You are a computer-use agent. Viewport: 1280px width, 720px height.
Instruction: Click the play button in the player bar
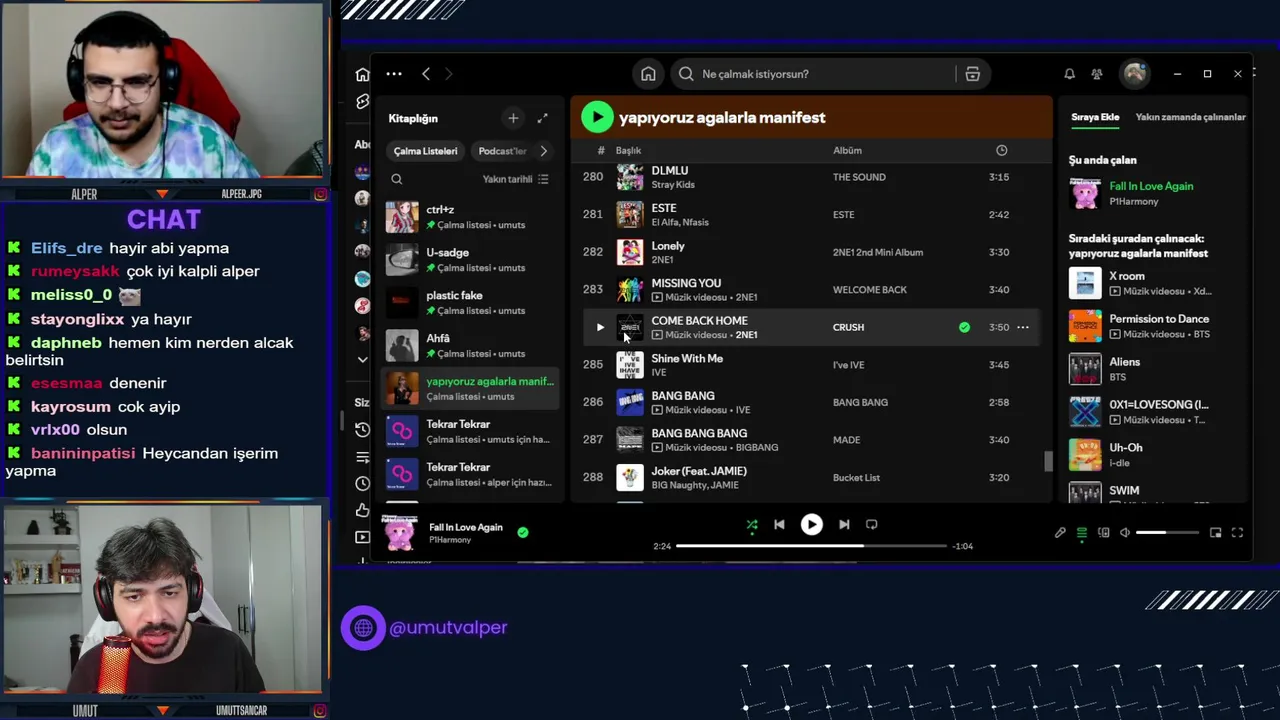(x=811, y=524)
